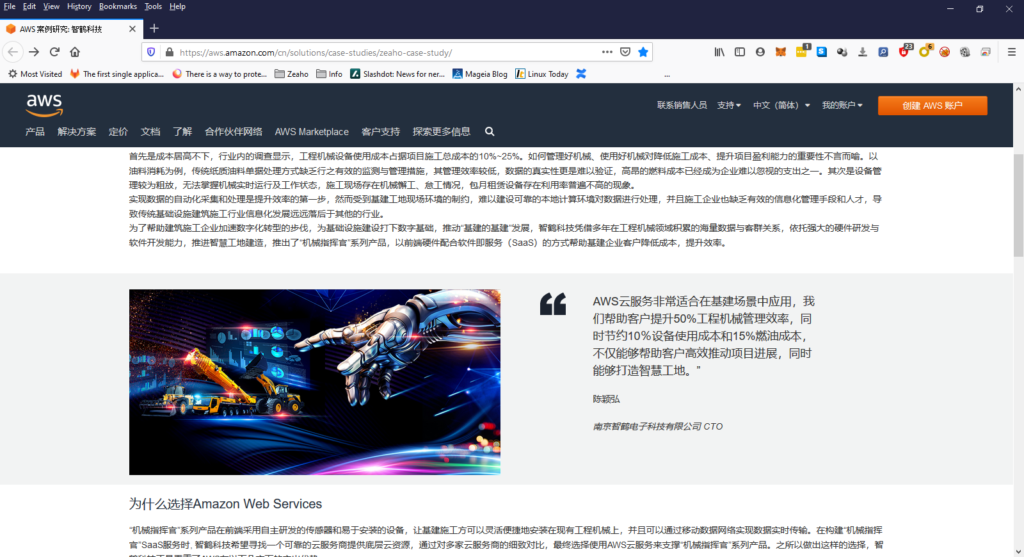1024x557 pixels.
Task: Expand the 我的账户 dropdown
Action: [842, 105]
